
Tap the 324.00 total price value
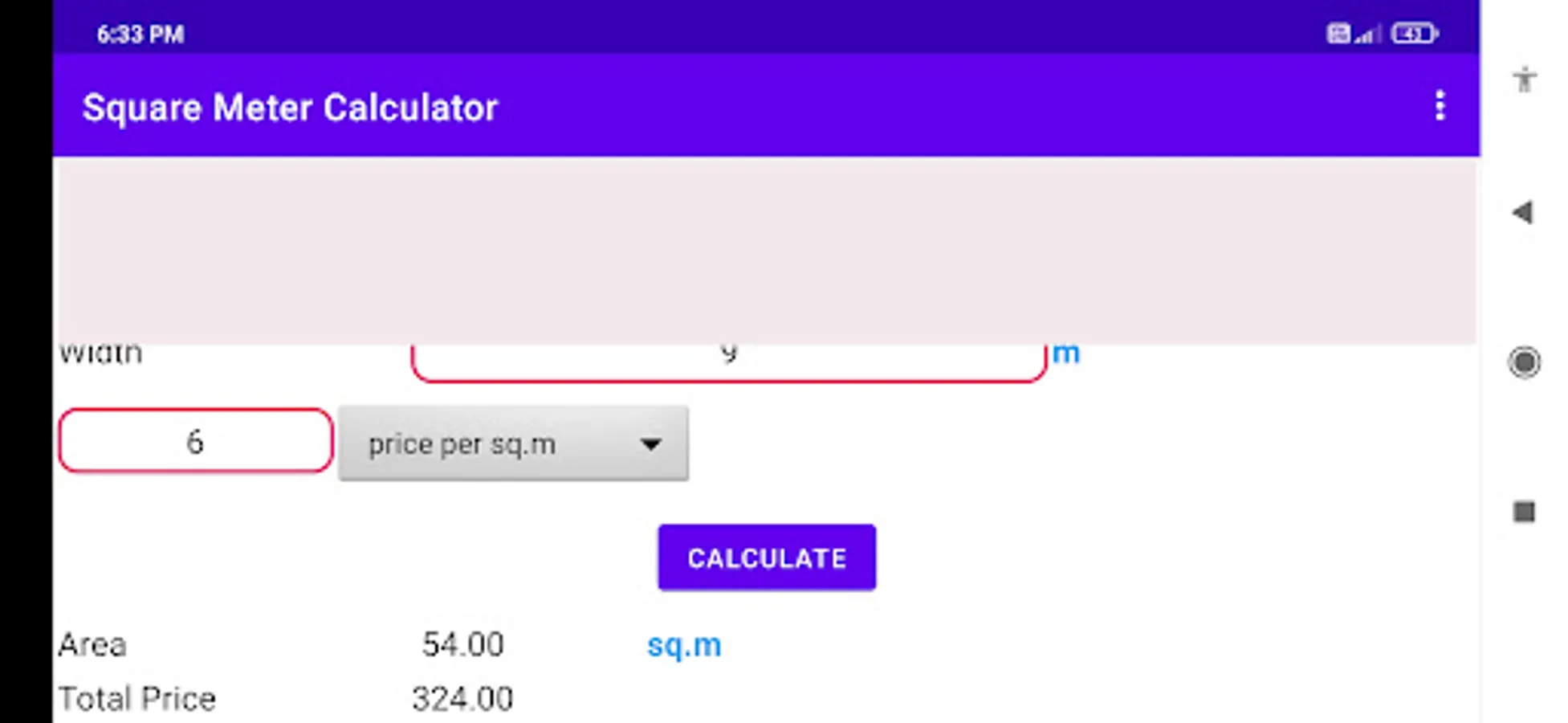coord(462,698)
